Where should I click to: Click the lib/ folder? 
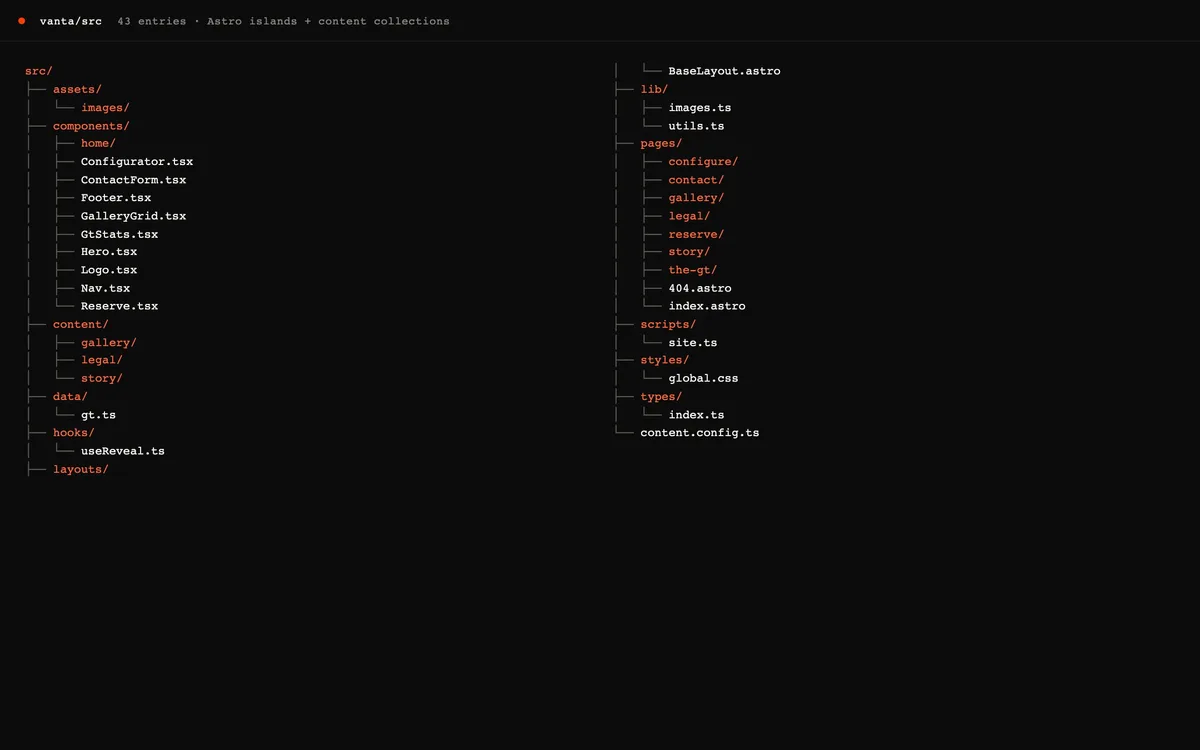point(655,89)
